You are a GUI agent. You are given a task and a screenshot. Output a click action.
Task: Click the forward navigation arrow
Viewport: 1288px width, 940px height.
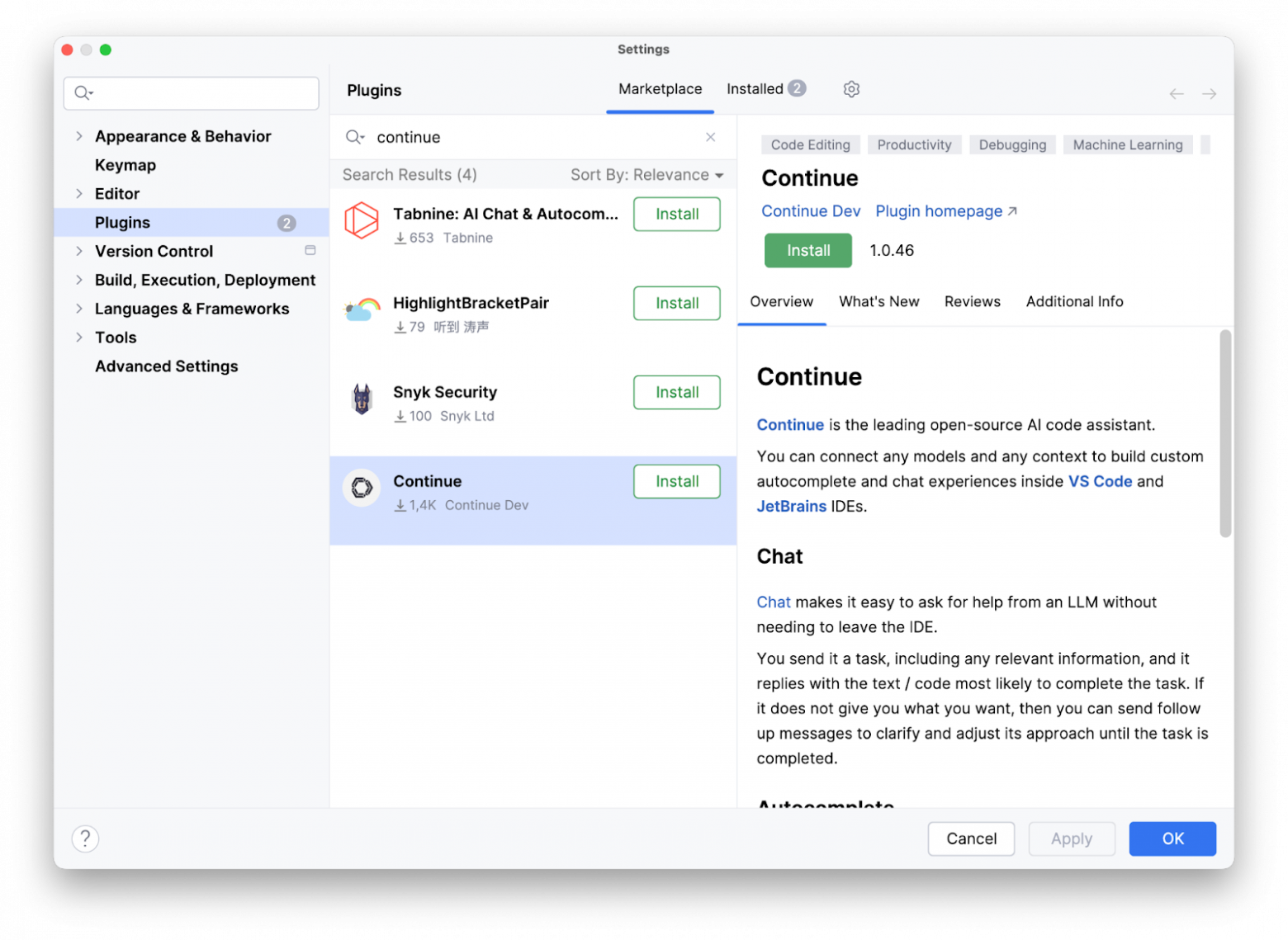coord(1209,94)
